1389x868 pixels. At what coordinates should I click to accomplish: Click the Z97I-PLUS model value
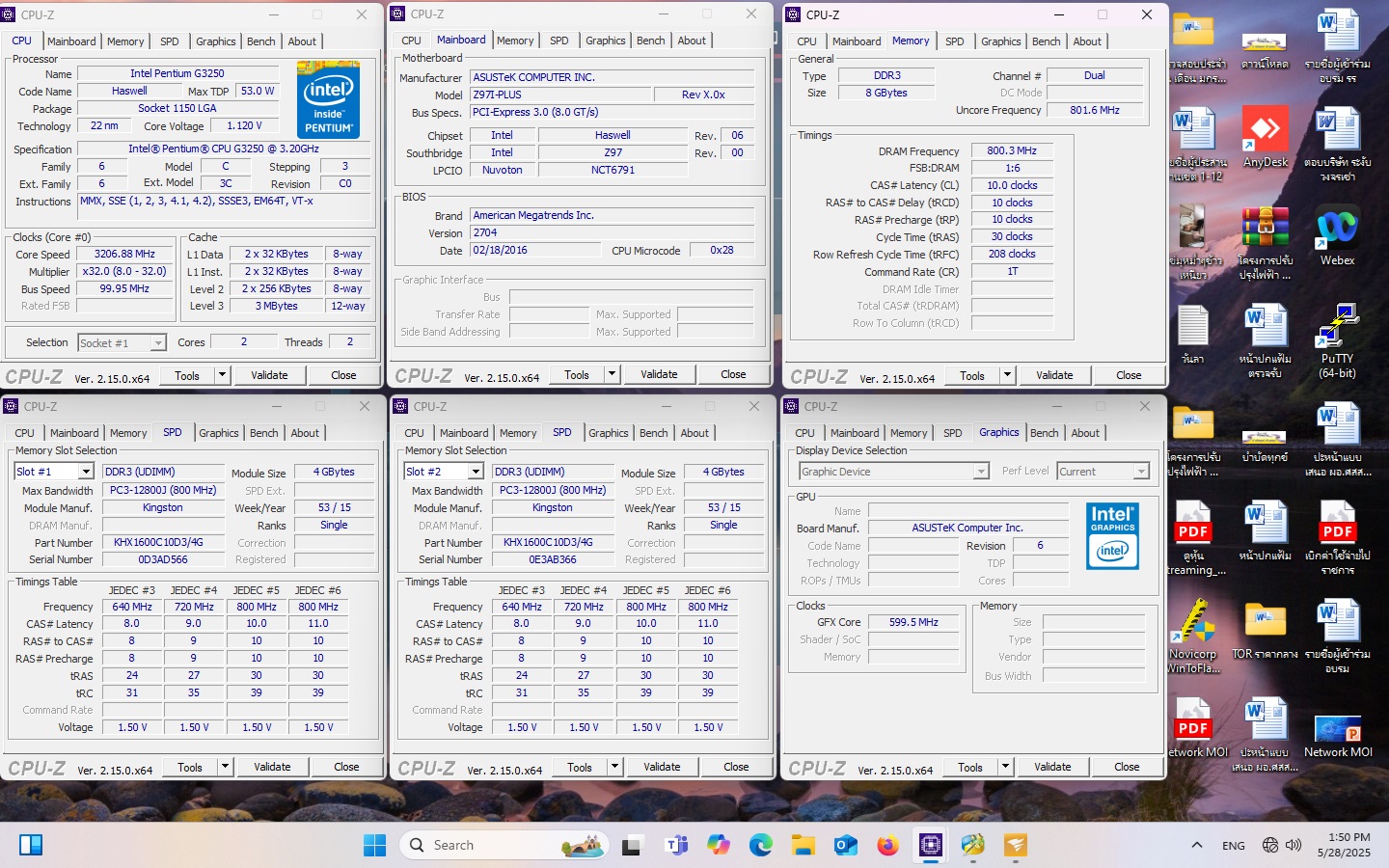560,95
